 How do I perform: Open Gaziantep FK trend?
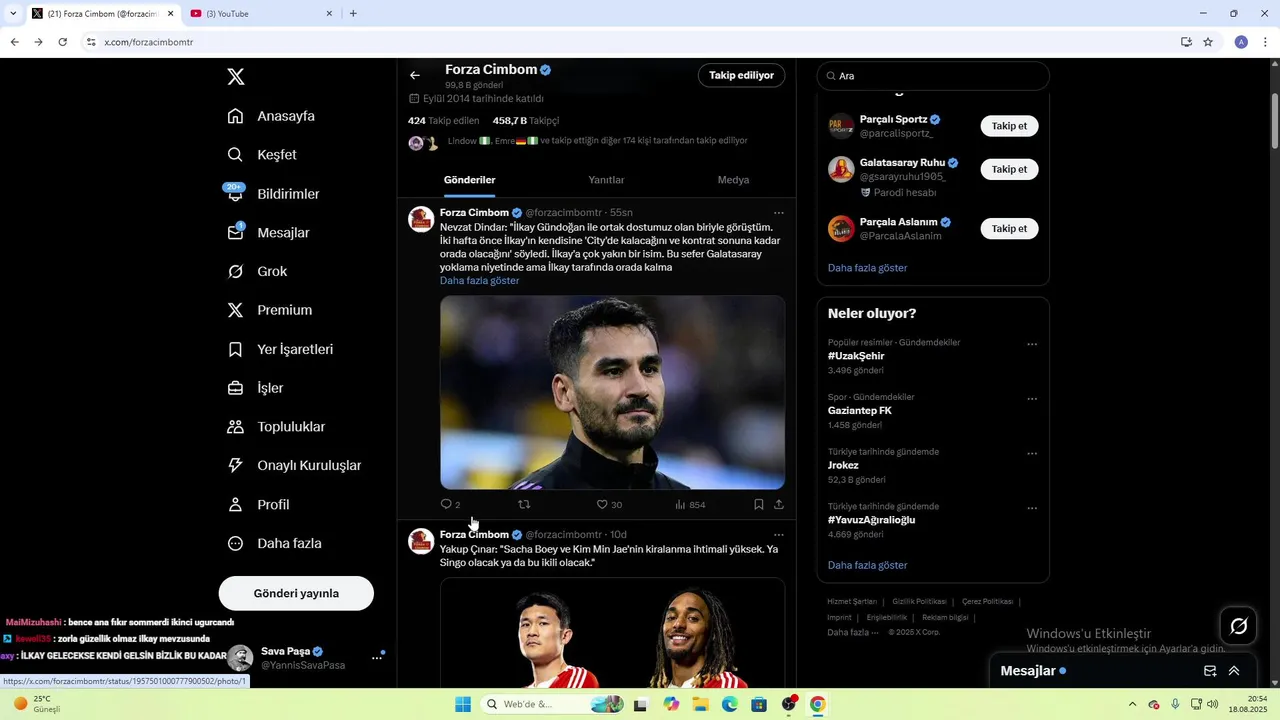click(859, 411)
